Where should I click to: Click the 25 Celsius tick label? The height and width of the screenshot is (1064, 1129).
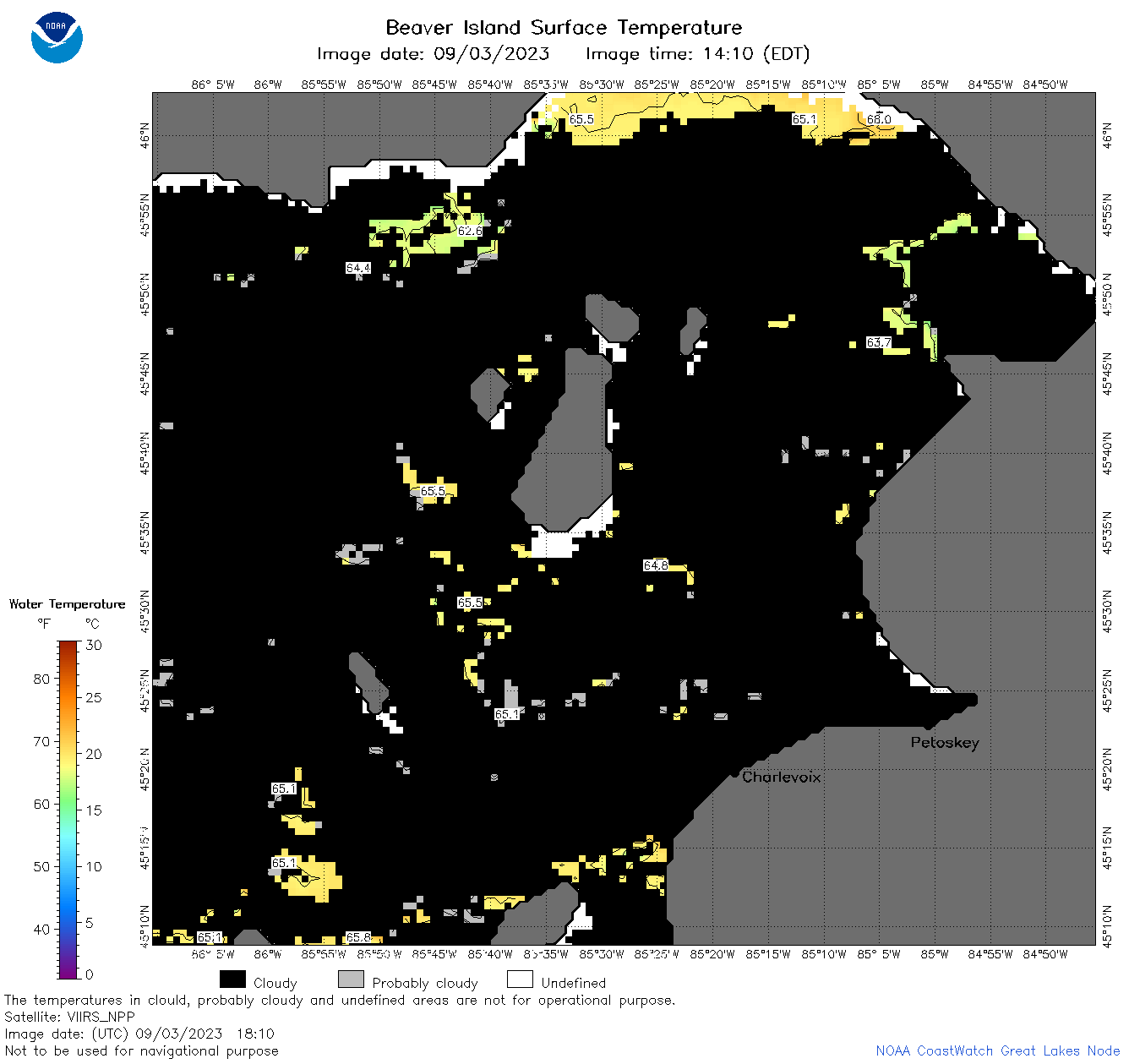tap(94, 698)
